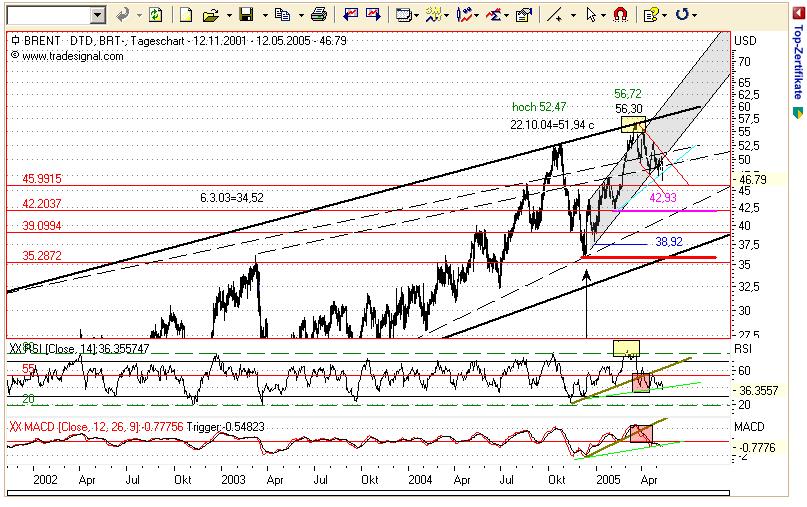Click the 6.3.03=34,52 annotation
The width and height of the screenshot is (807, 507).
[x=232, y=197]
